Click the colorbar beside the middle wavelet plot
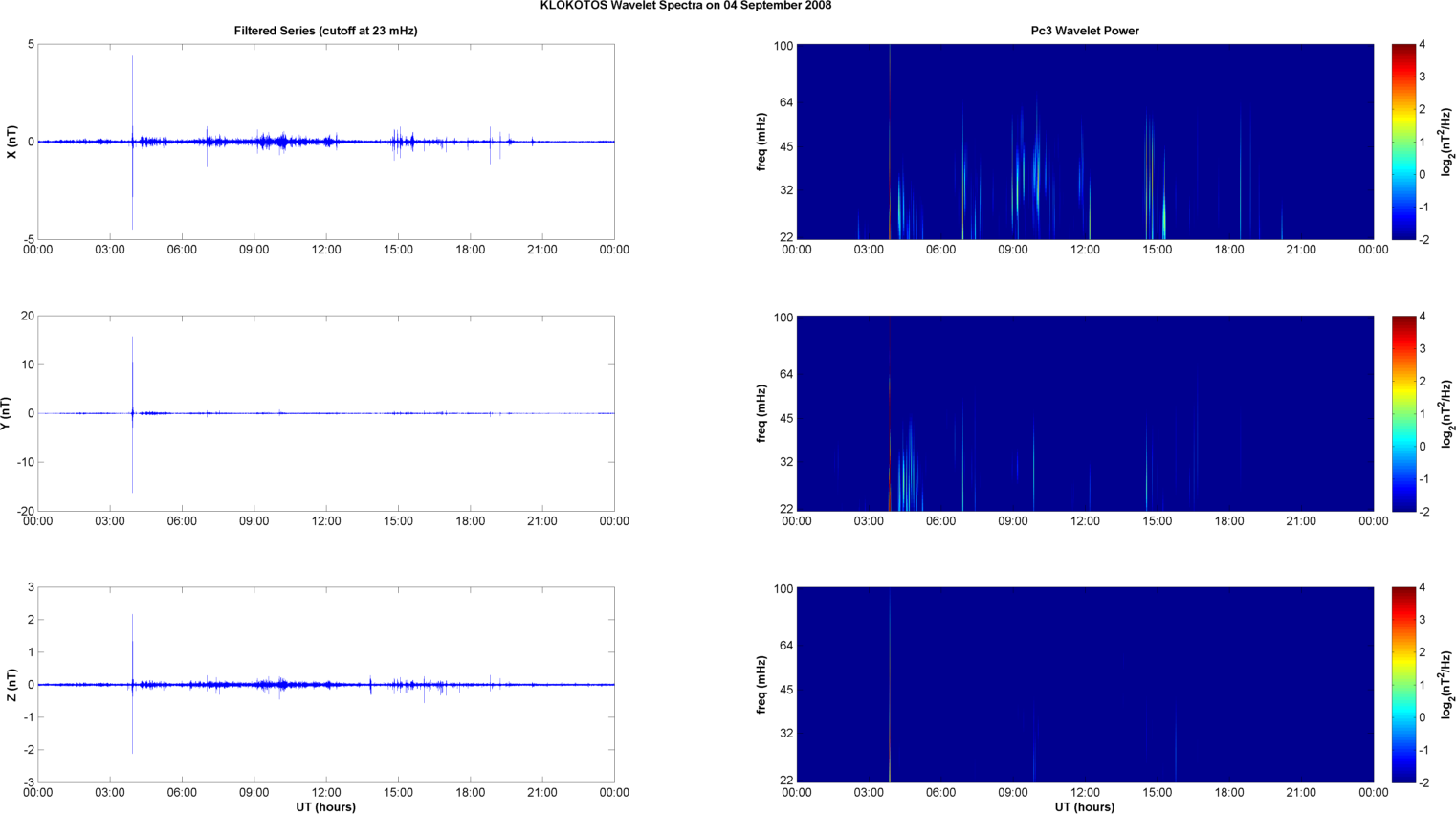The image size is (1456, 814). [x=1402, y=413]
